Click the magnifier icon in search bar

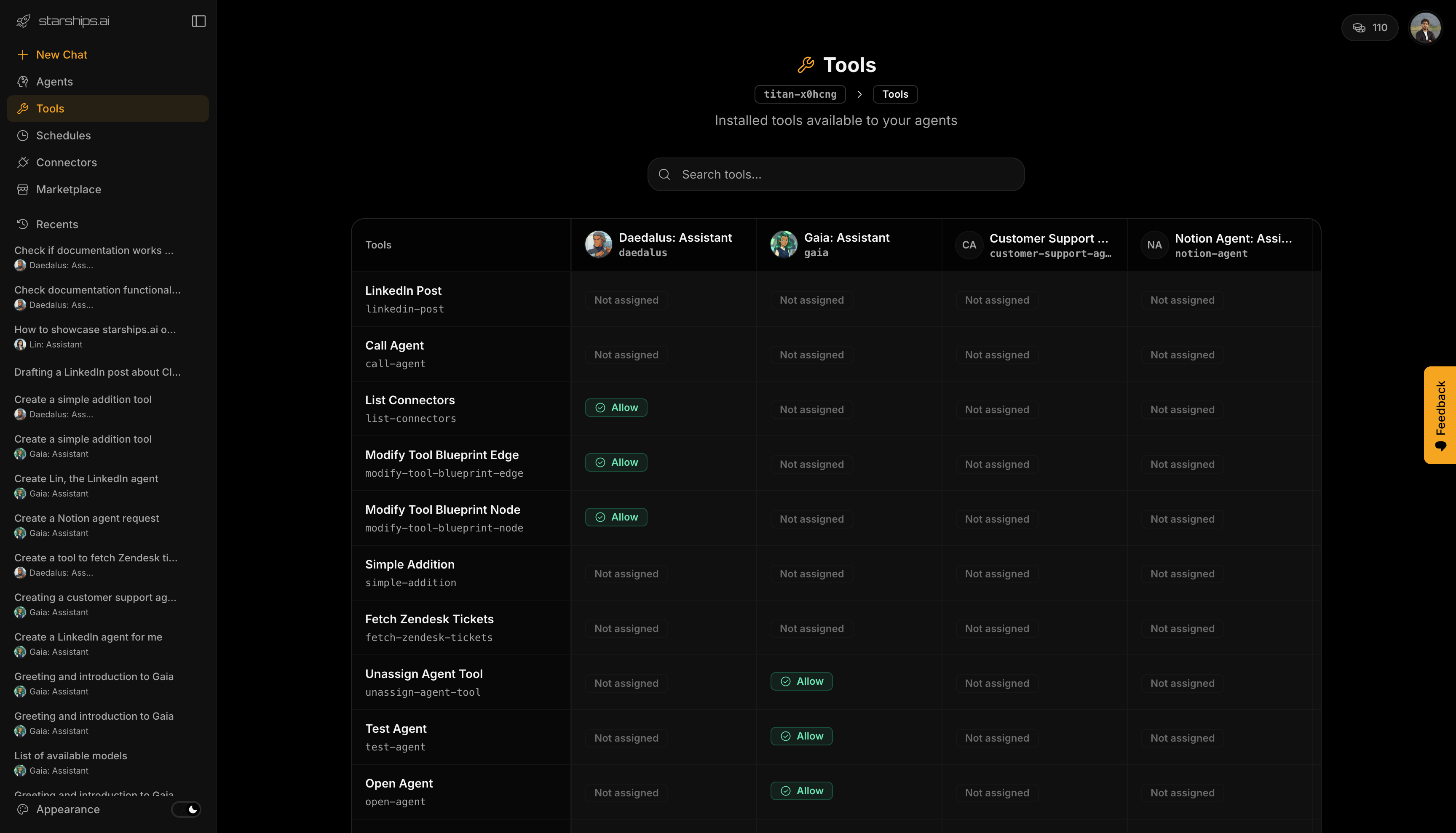point(664,174)
